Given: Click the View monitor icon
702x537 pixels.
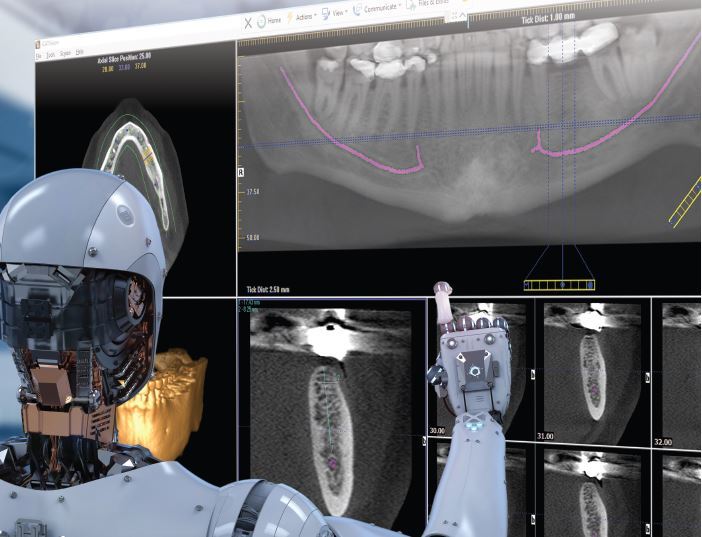Looking at the screenshot, I should [326, 14].
